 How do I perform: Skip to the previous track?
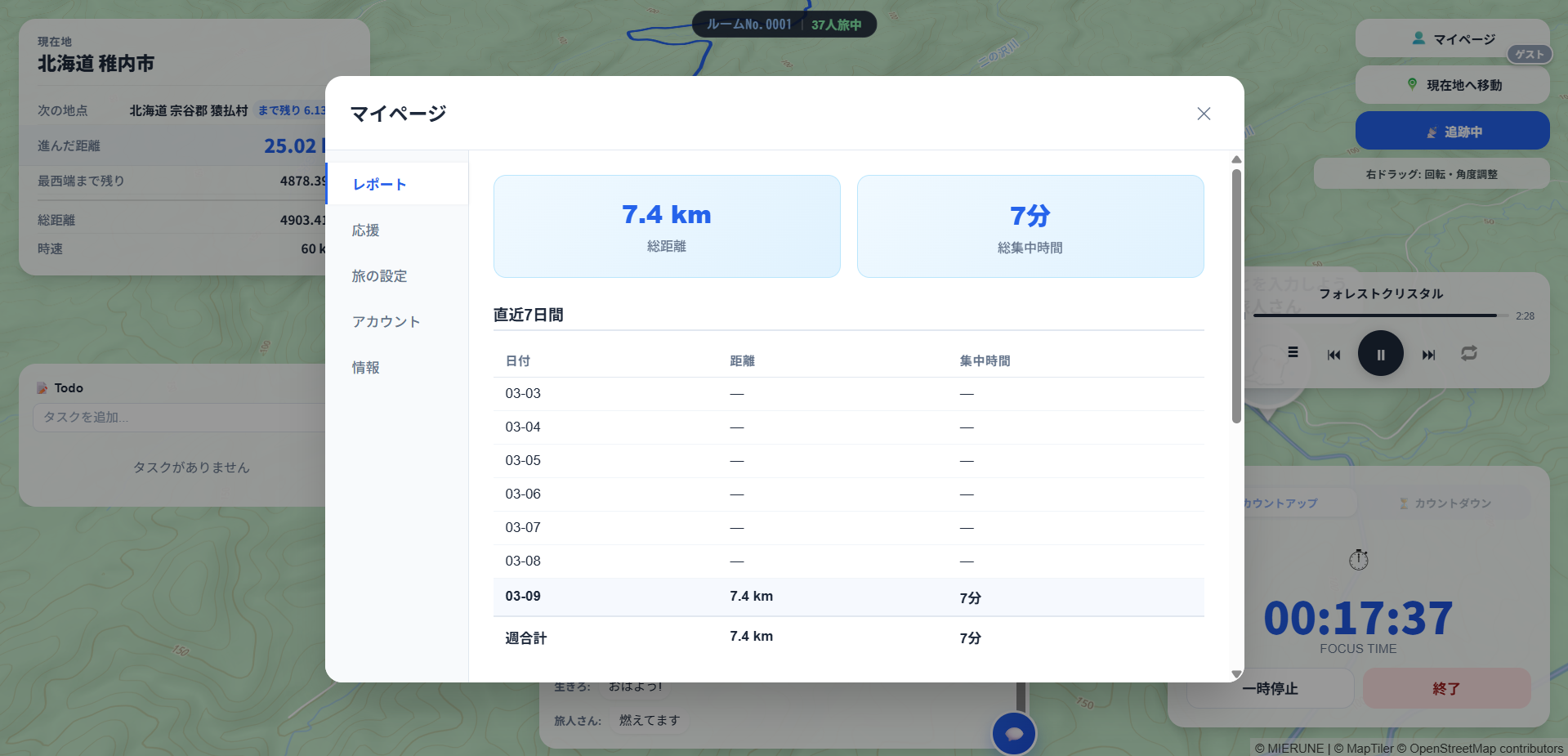[x=1333, y=354]
